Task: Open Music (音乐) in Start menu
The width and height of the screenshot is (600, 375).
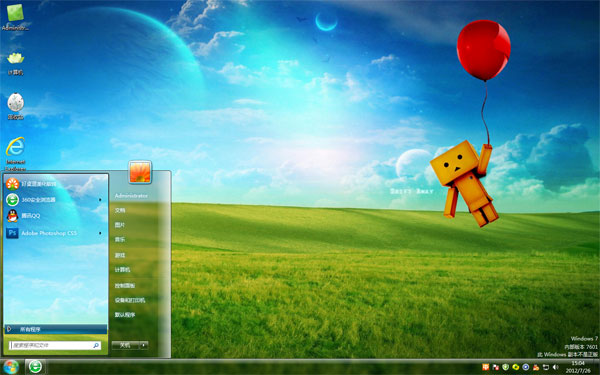Action: (x=120, y=240)
